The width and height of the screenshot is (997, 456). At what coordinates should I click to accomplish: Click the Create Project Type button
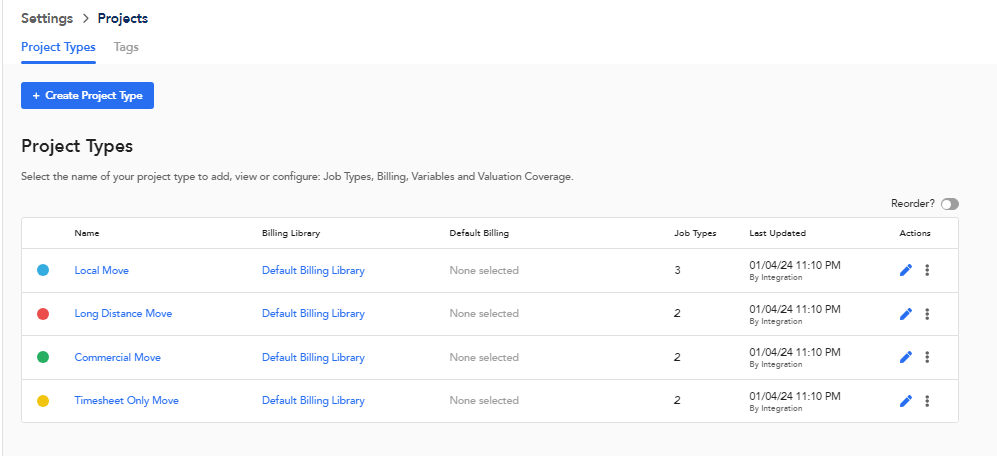(x=87, y=95)
